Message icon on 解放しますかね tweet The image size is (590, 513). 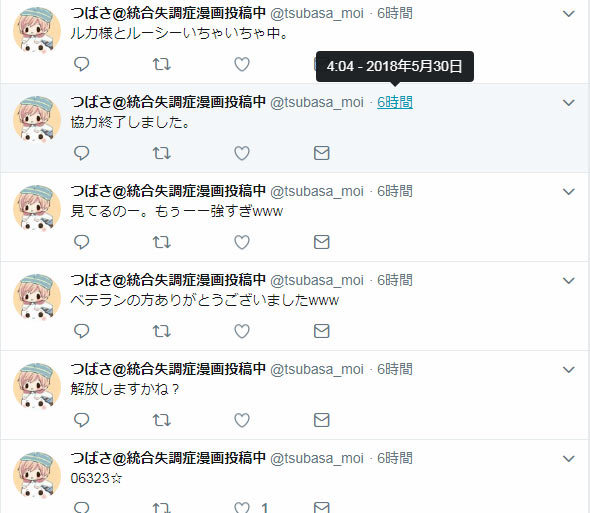click(x=321, y=420)
